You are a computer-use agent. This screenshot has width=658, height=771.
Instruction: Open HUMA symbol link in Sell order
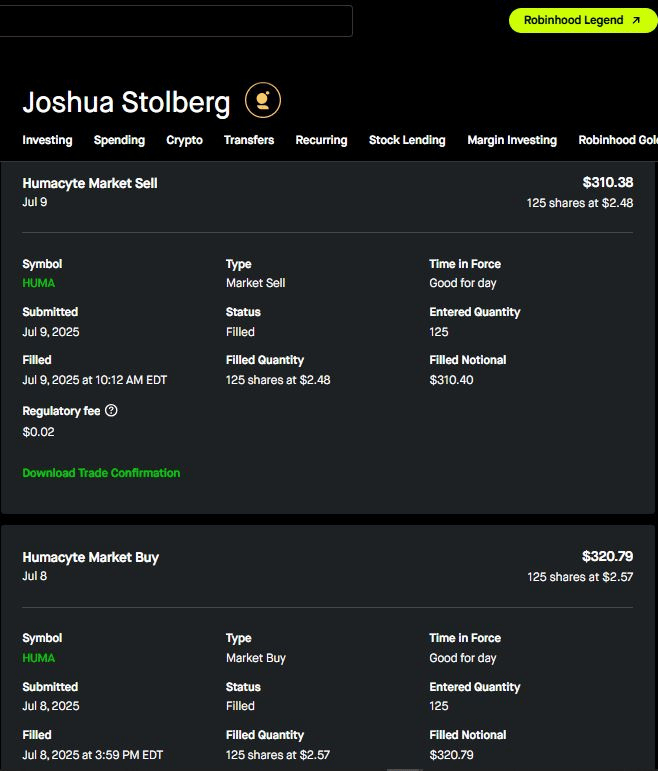click(x=39, y=283)
